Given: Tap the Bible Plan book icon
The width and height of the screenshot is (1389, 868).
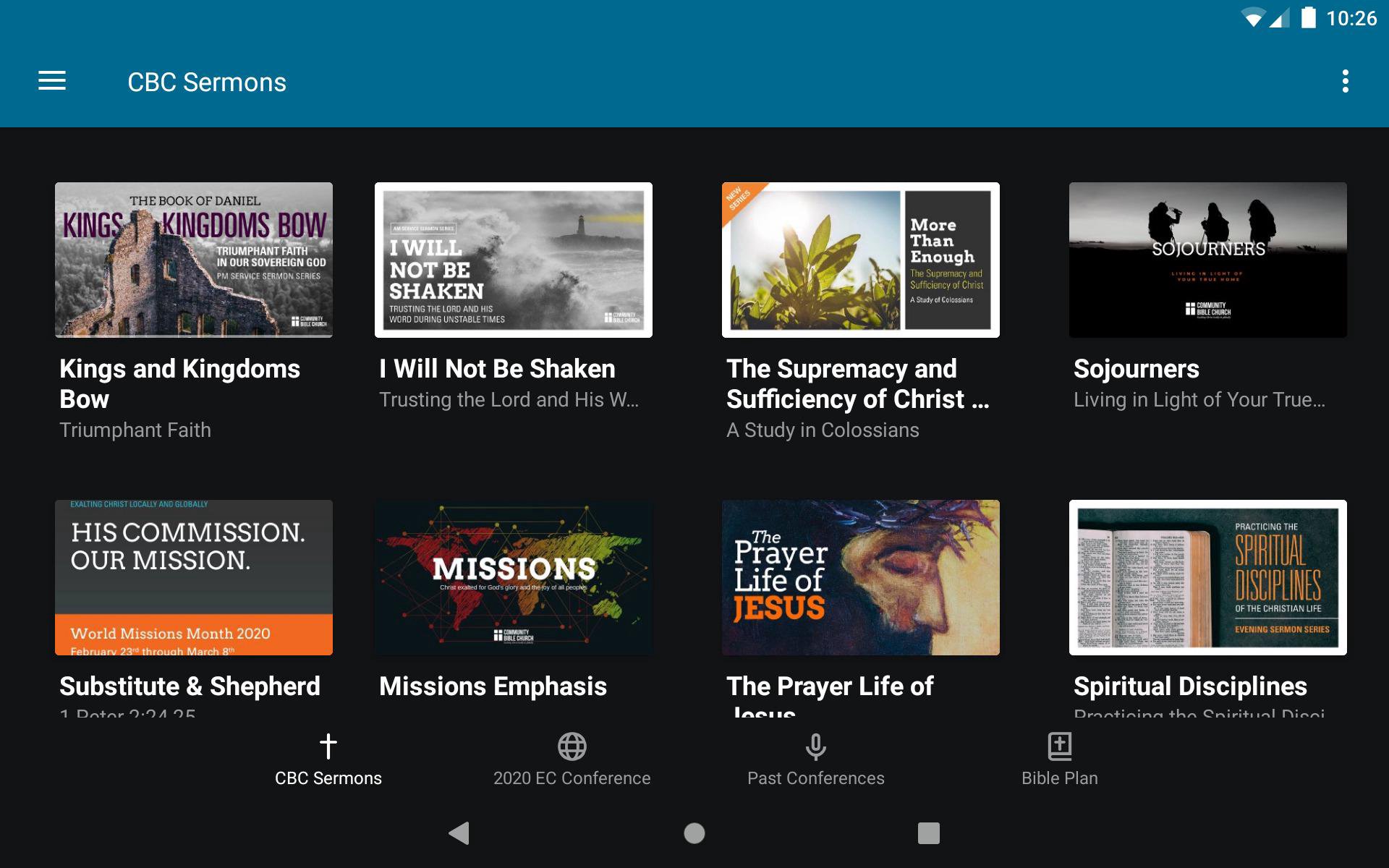Looking at the screenshot, I should tap(1059, 746).
